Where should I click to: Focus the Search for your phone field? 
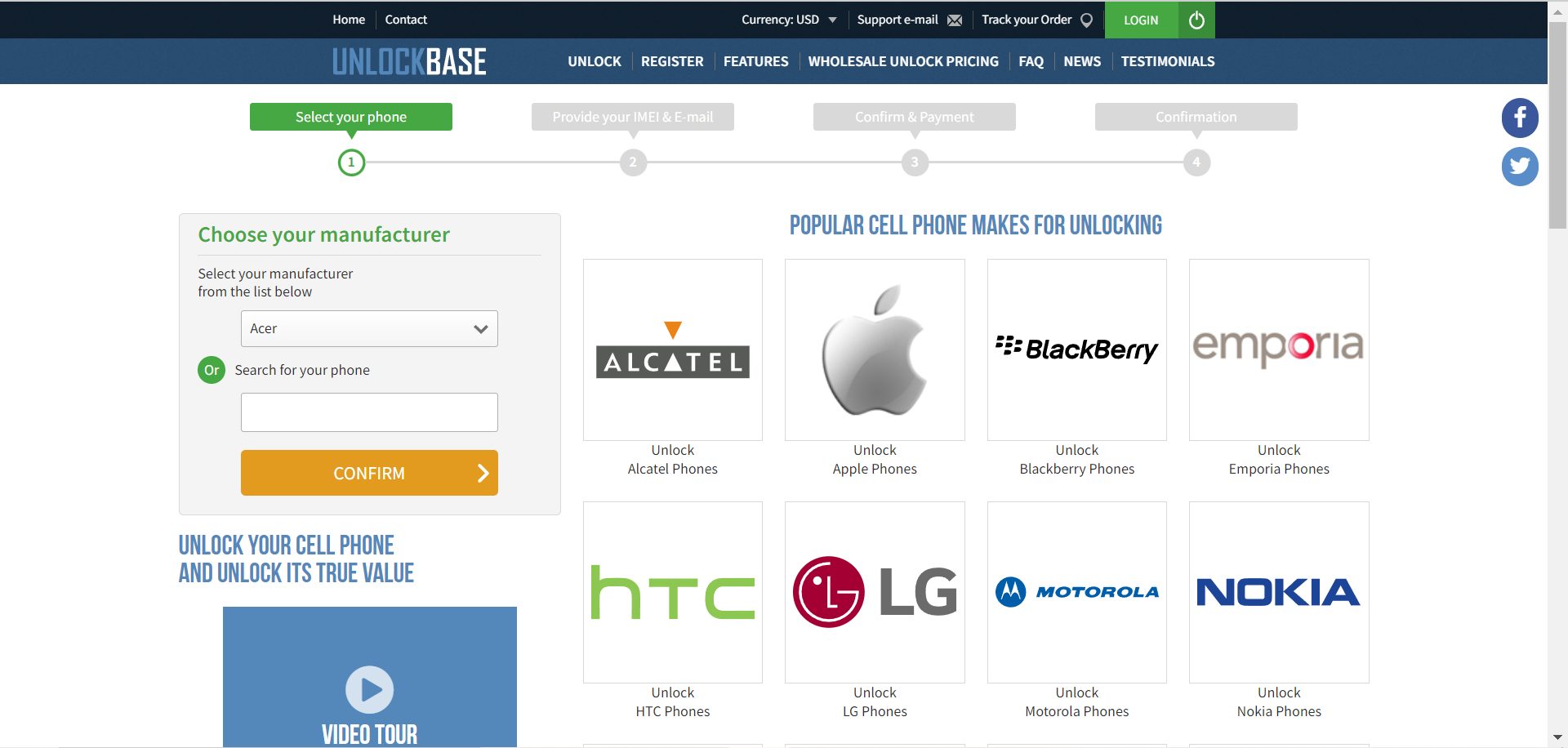click(369, 412)
